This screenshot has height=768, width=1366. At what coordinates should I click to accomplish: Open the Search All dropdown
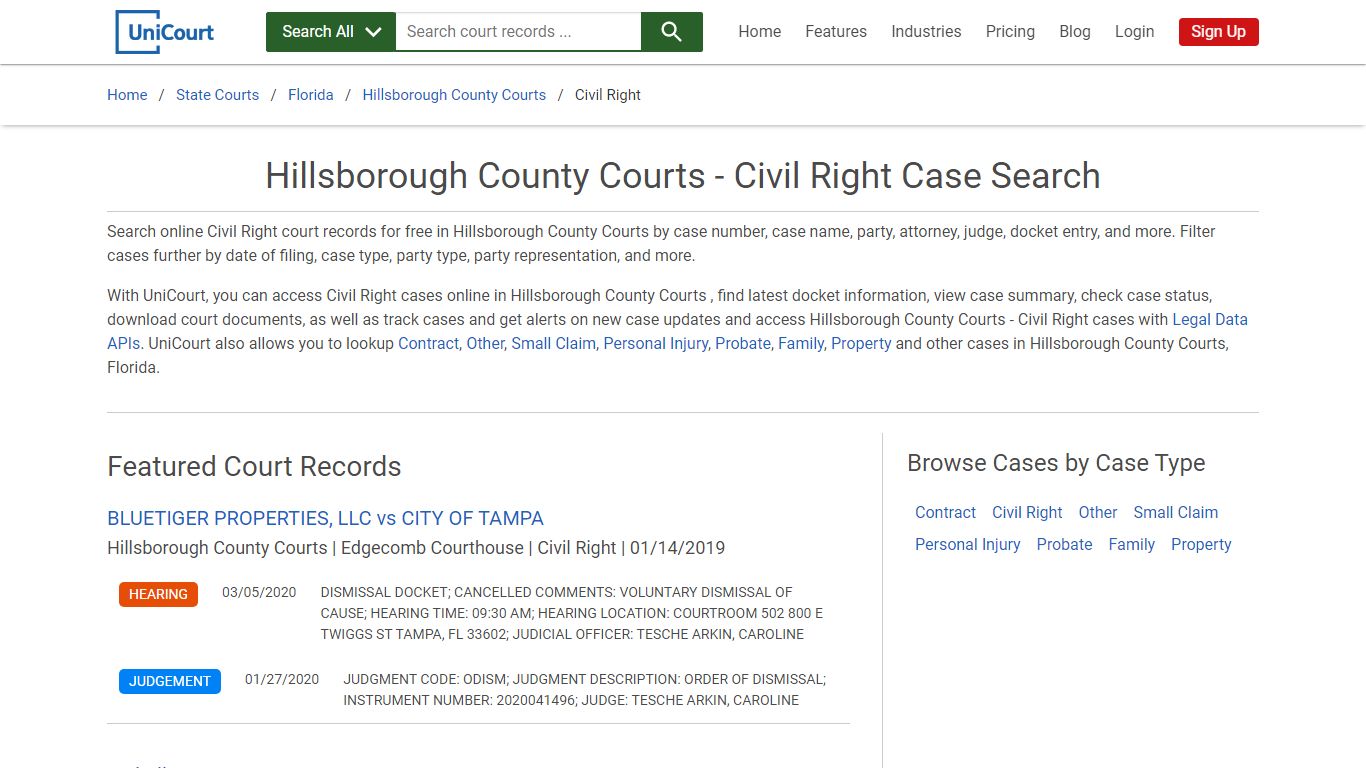point(331,32)
